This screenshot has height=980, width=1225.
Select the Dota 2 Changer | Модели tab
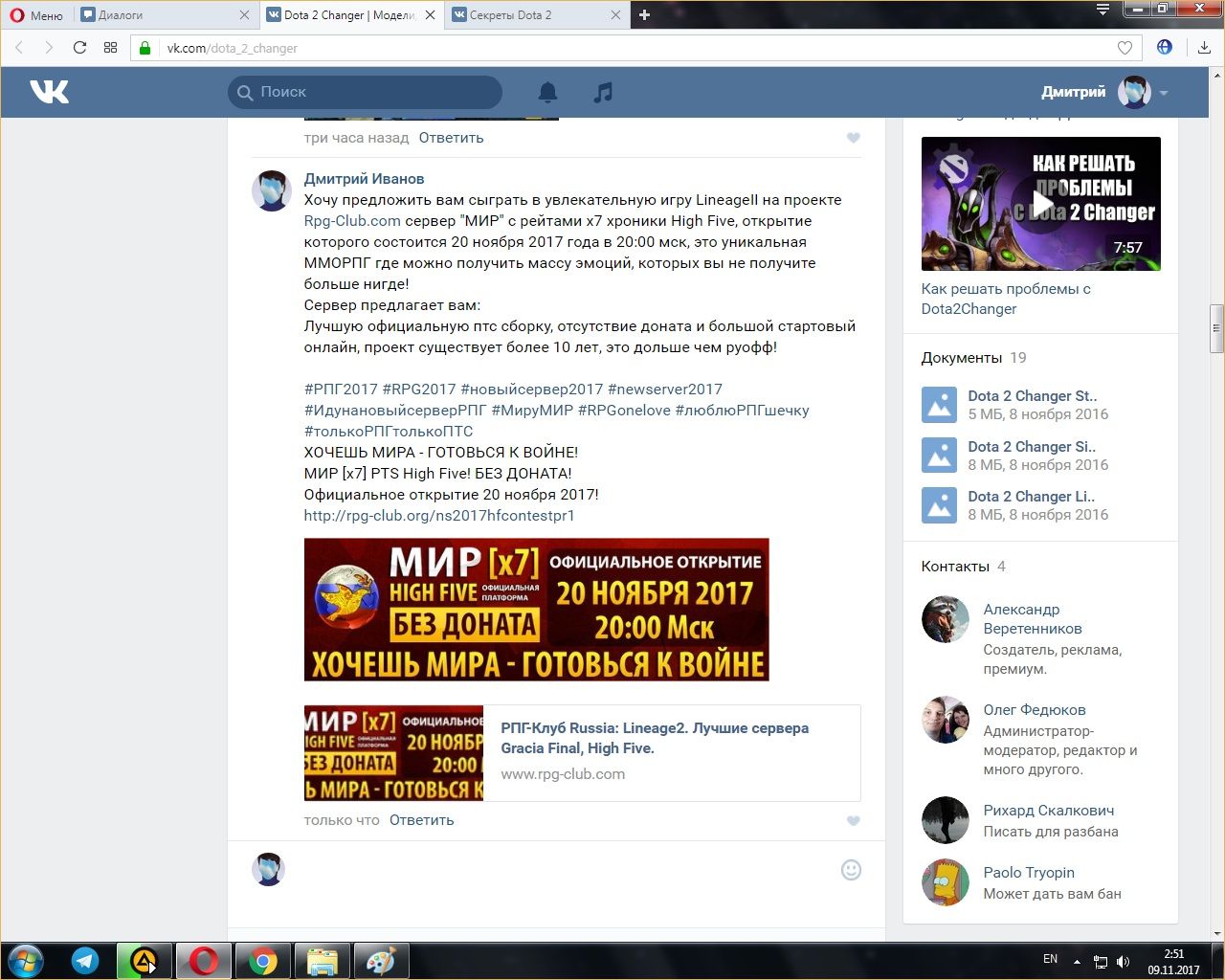tap(350, 14)
